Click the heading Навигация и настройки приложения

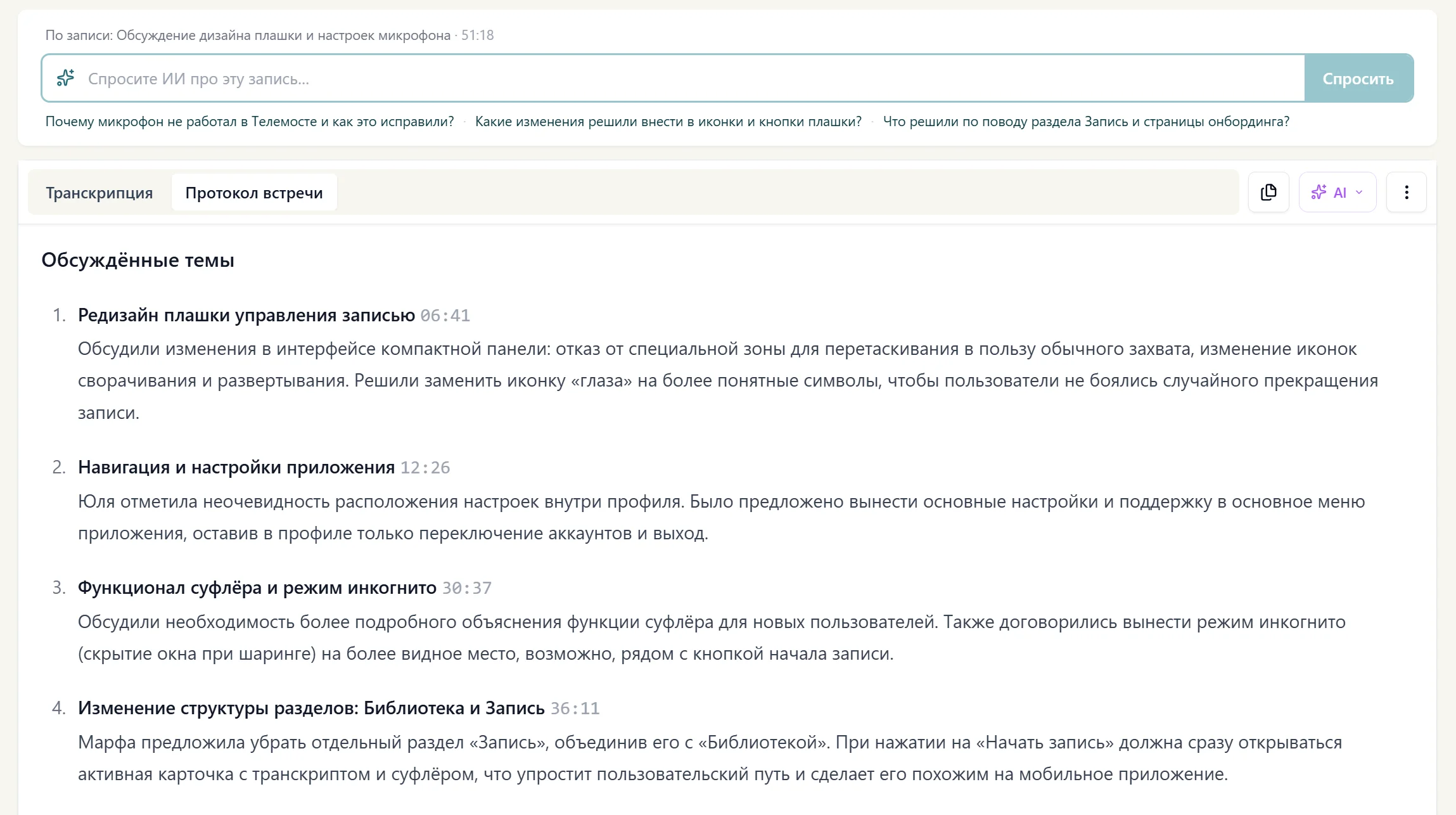tap(236, 467)
